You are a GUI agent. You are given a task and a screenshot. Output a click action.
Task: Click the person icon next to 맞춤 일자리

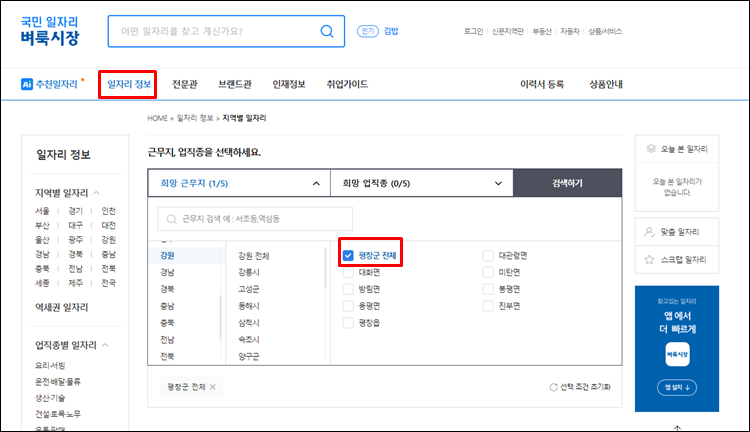(649, 232)
